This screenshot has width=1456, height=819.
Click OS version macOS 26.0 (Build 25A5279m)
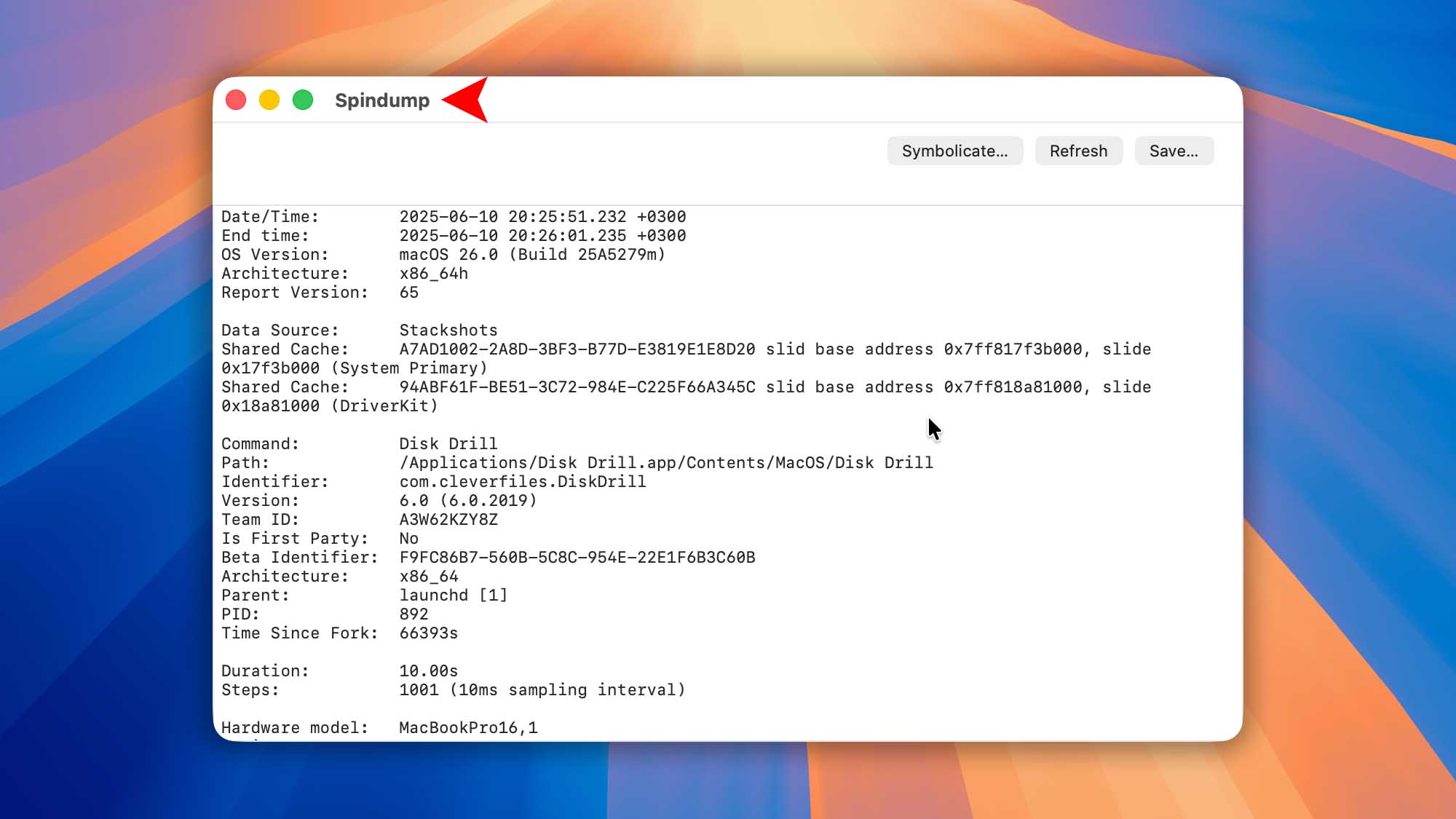click(532, 255)
